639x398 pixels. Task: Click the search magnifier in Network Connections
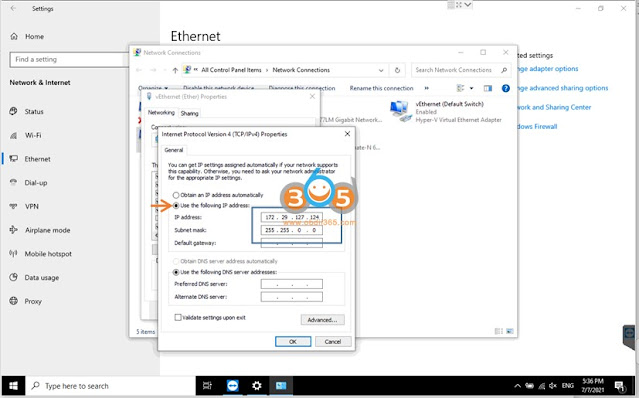(x=504, y=70)
